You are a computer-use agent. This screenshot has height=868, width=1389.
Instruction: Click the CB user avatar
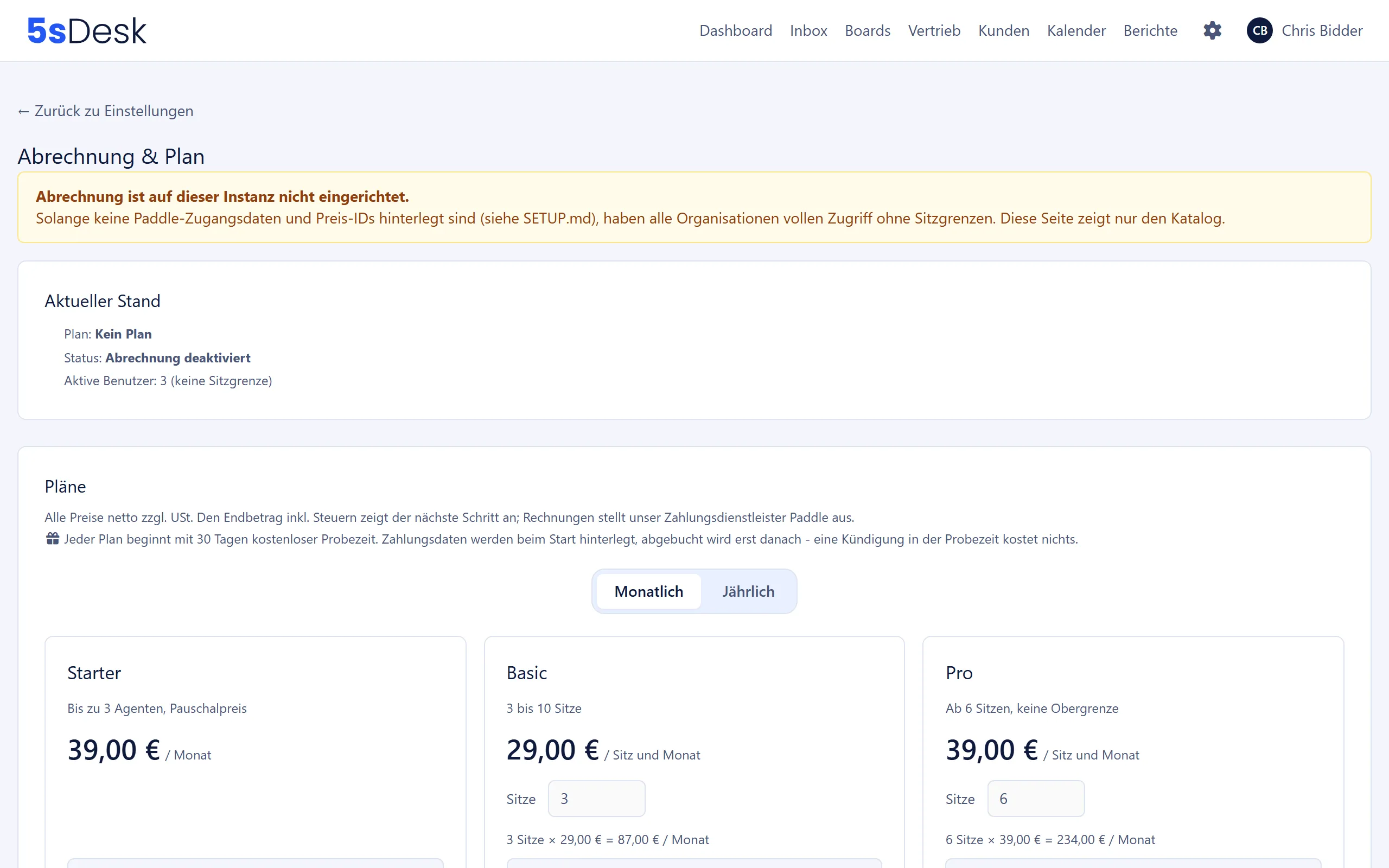(x=1259, y=30)
